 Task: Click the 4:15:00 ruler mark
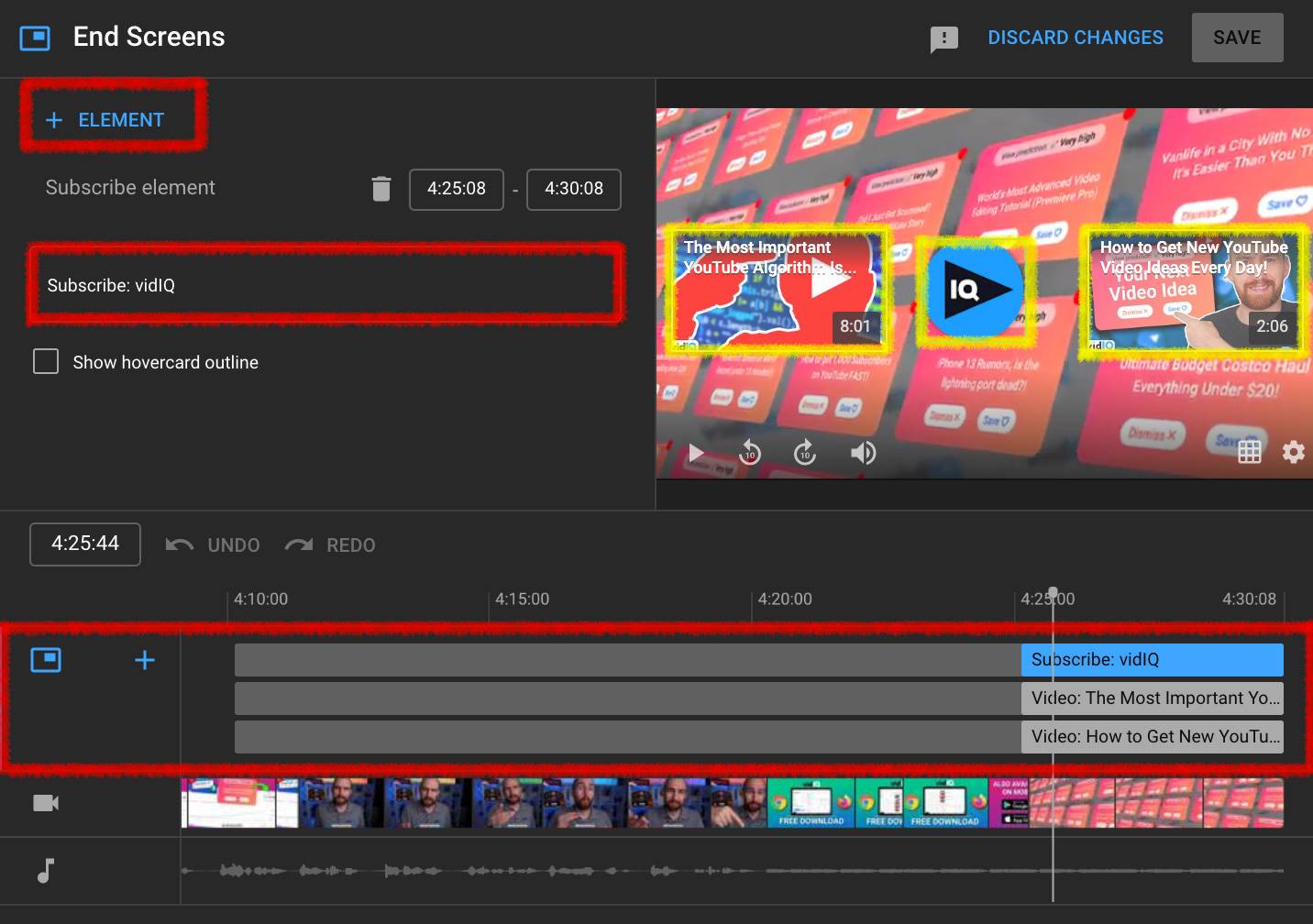[x=522, y=599]
